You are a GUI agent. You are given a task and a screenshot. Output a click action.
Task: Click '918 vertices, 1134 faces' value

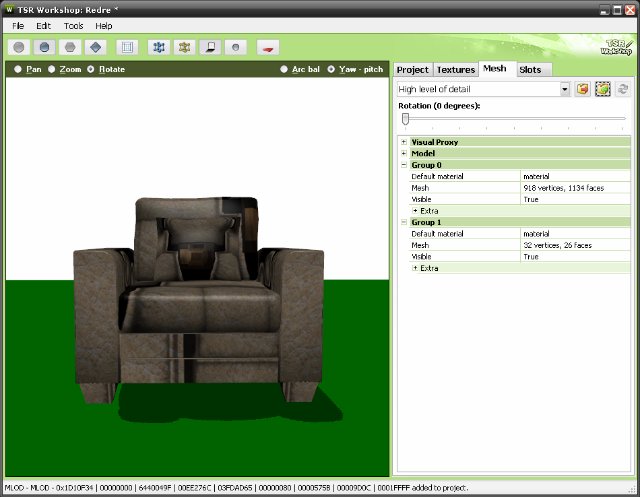click(576, 188)
